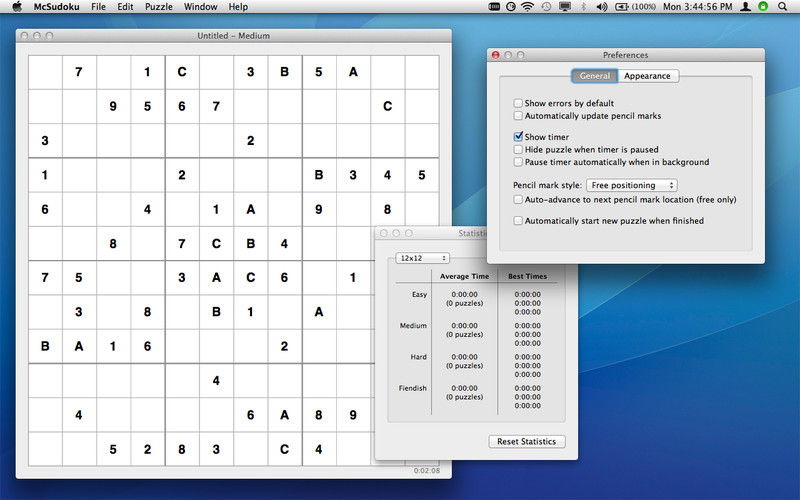The image size is (800, 500).
Task: Click the Average Time column header
Action: point(464,276)
